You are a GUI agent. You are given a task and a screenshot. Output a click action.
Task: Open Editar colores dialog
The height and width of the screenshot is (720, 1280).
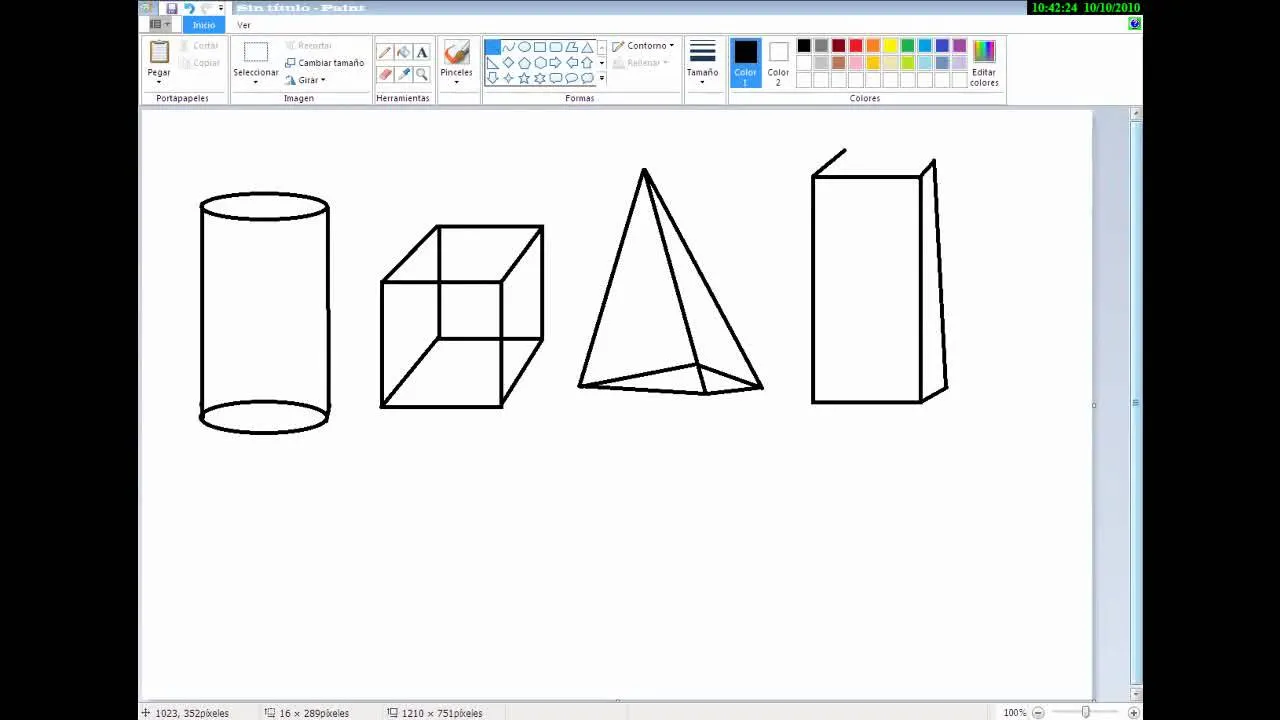pyautogui.click(x=984, y=62)
